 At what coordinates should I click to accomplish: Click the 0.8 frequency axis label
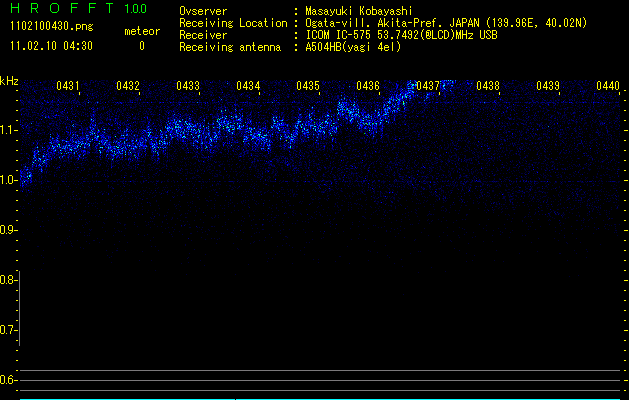(x=9, y=280)
